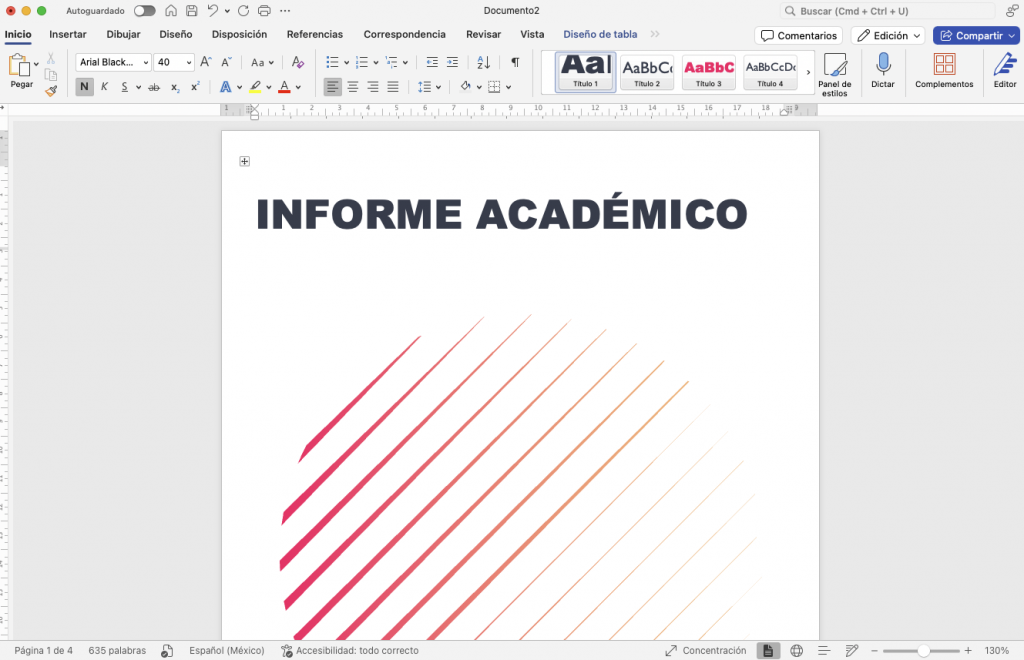
Task: Click the zoom slider in status bar
Action: pyautogui.click(x=923, y=651)
